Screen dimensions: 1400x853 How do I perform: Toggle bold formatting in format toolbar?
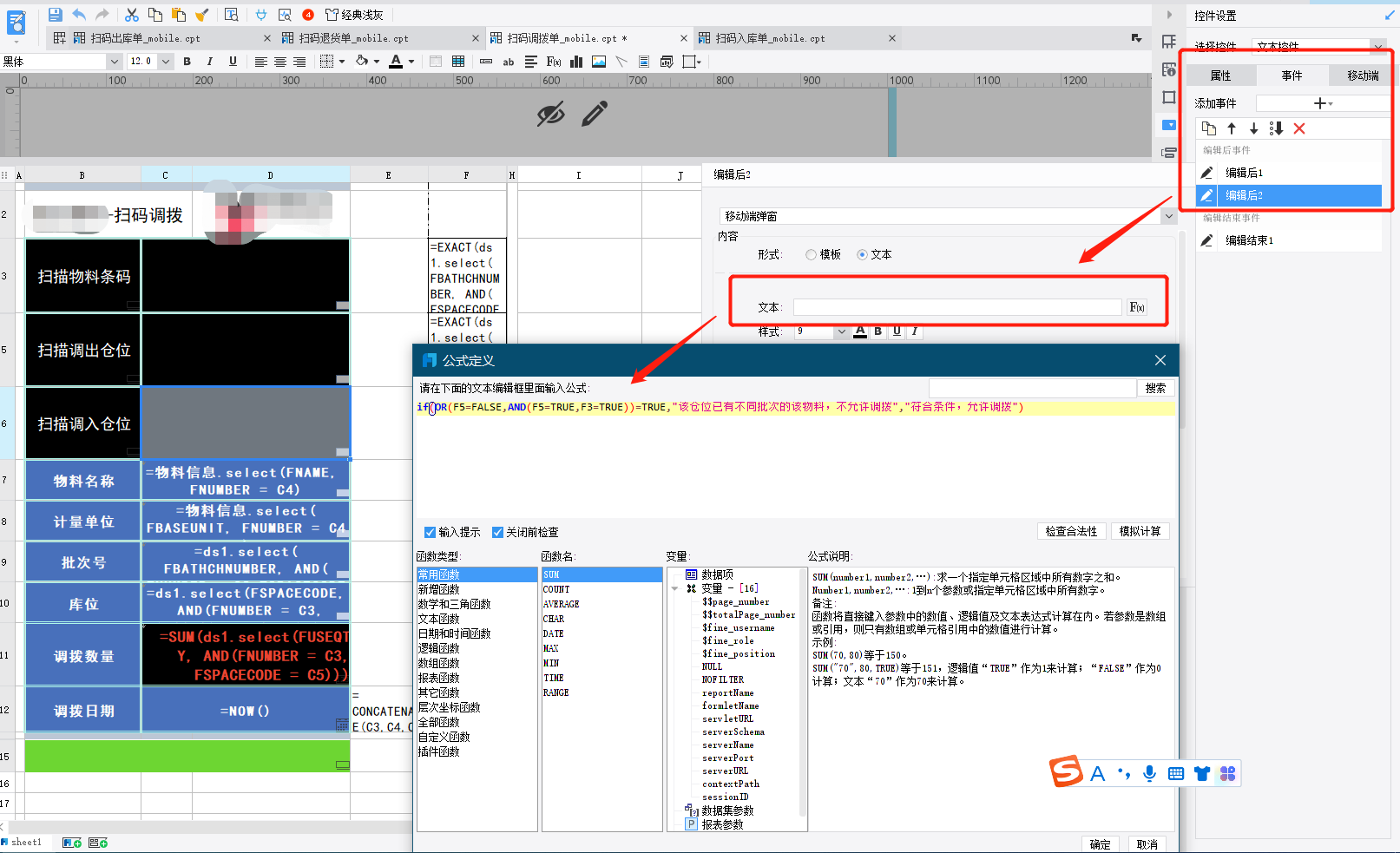187,62
